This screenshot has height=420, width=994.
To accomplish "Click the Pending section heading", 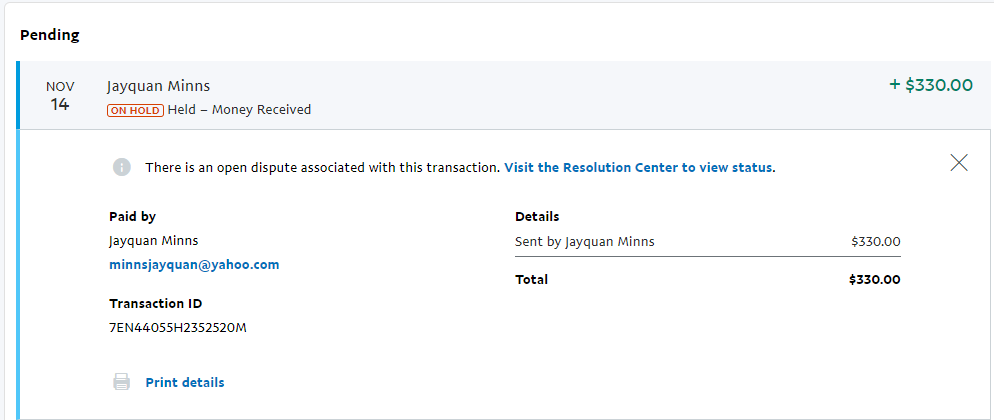I will pos(50,35).
